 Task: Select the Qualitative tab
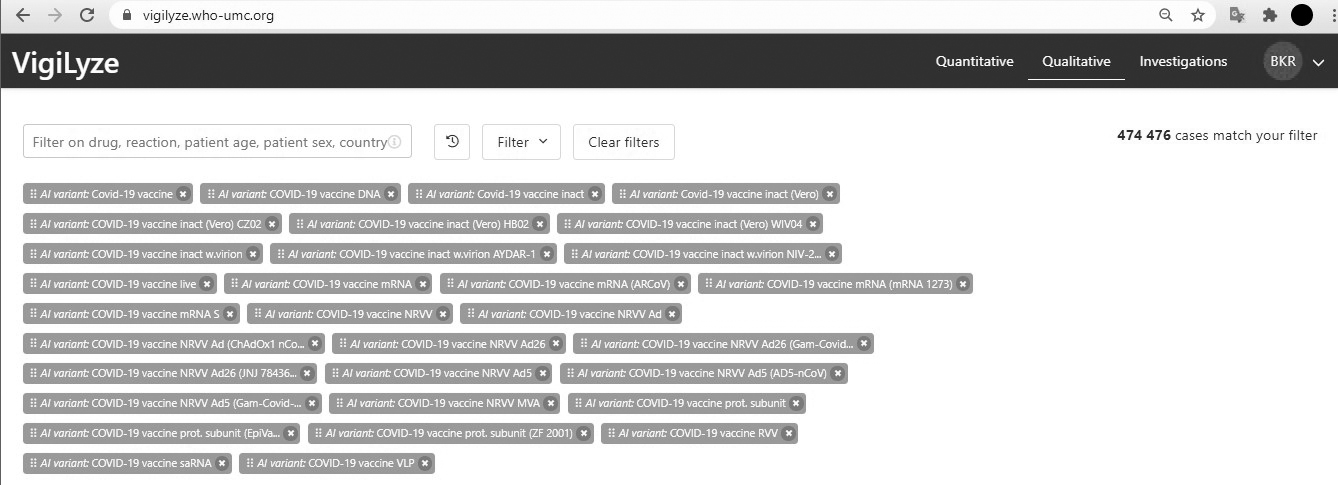tap(1076, 62)
